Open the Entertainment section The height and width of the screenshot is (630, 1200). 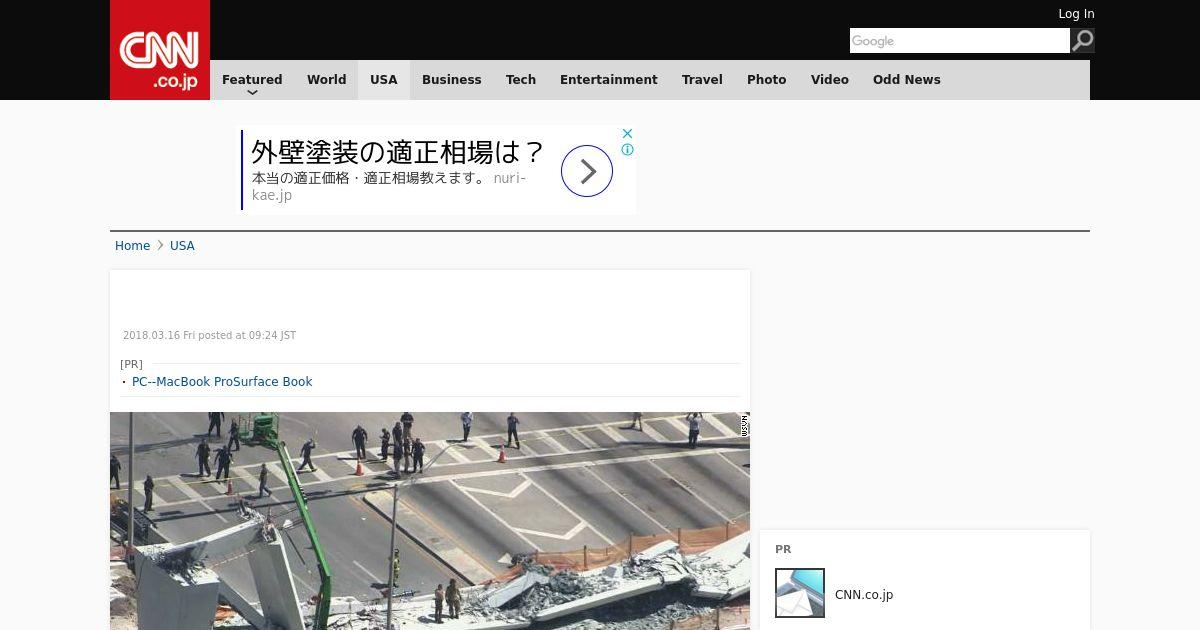pos(609,80)
